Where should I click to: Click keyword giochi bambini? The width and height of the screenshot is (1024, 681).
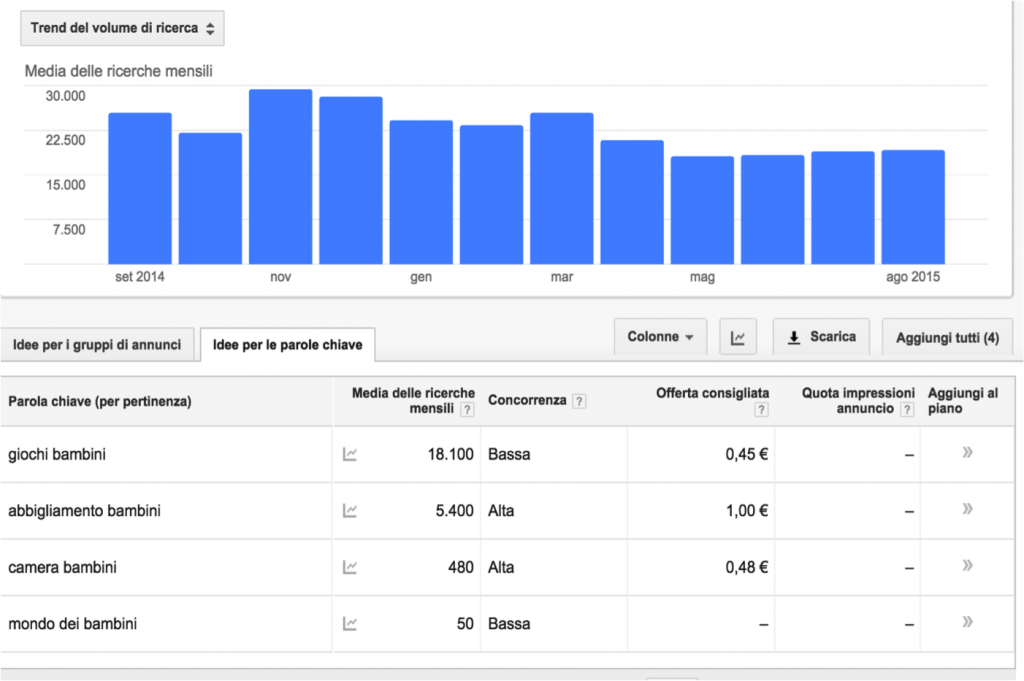click(57, 454)
